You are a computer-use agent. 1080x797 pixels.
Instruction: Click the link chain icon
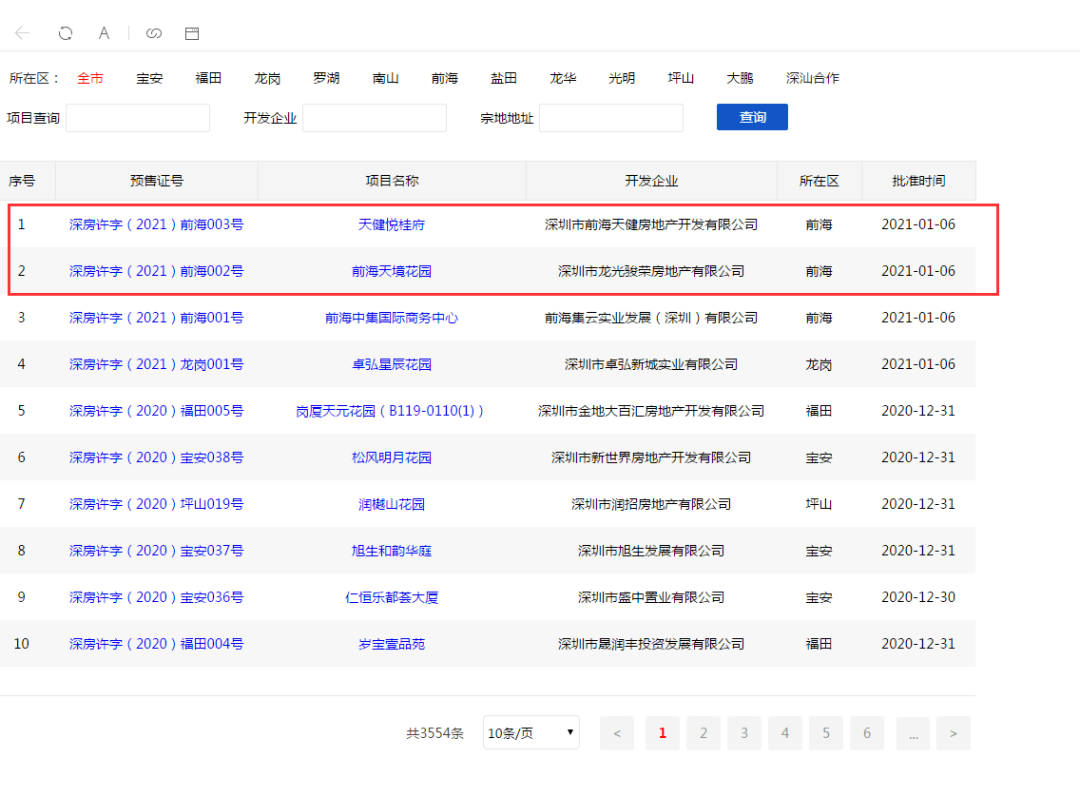pos(154,32)
